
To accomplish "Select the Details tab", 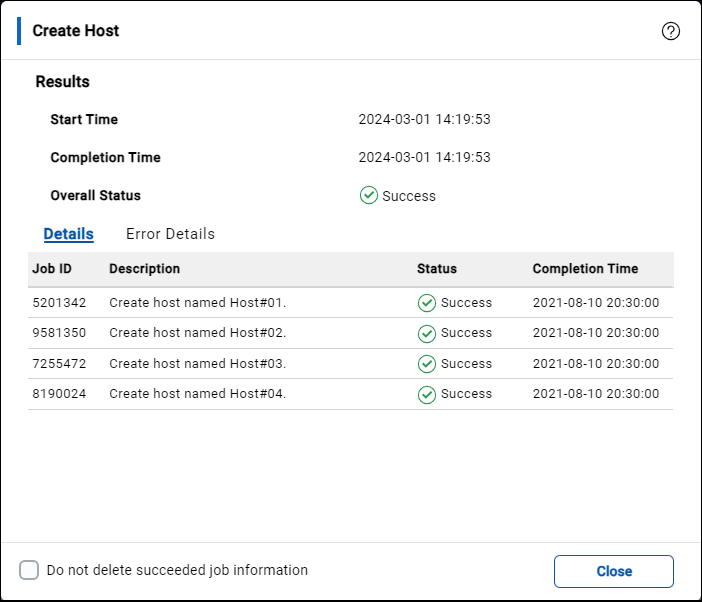I will pyautogui.click(x=68, y=234).
